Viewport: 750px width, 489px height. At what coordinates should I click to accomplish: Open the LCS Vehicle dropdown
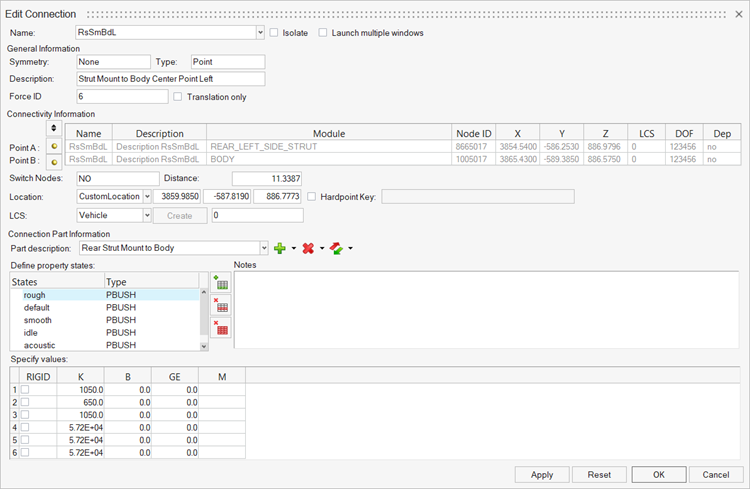click(146, 215)
